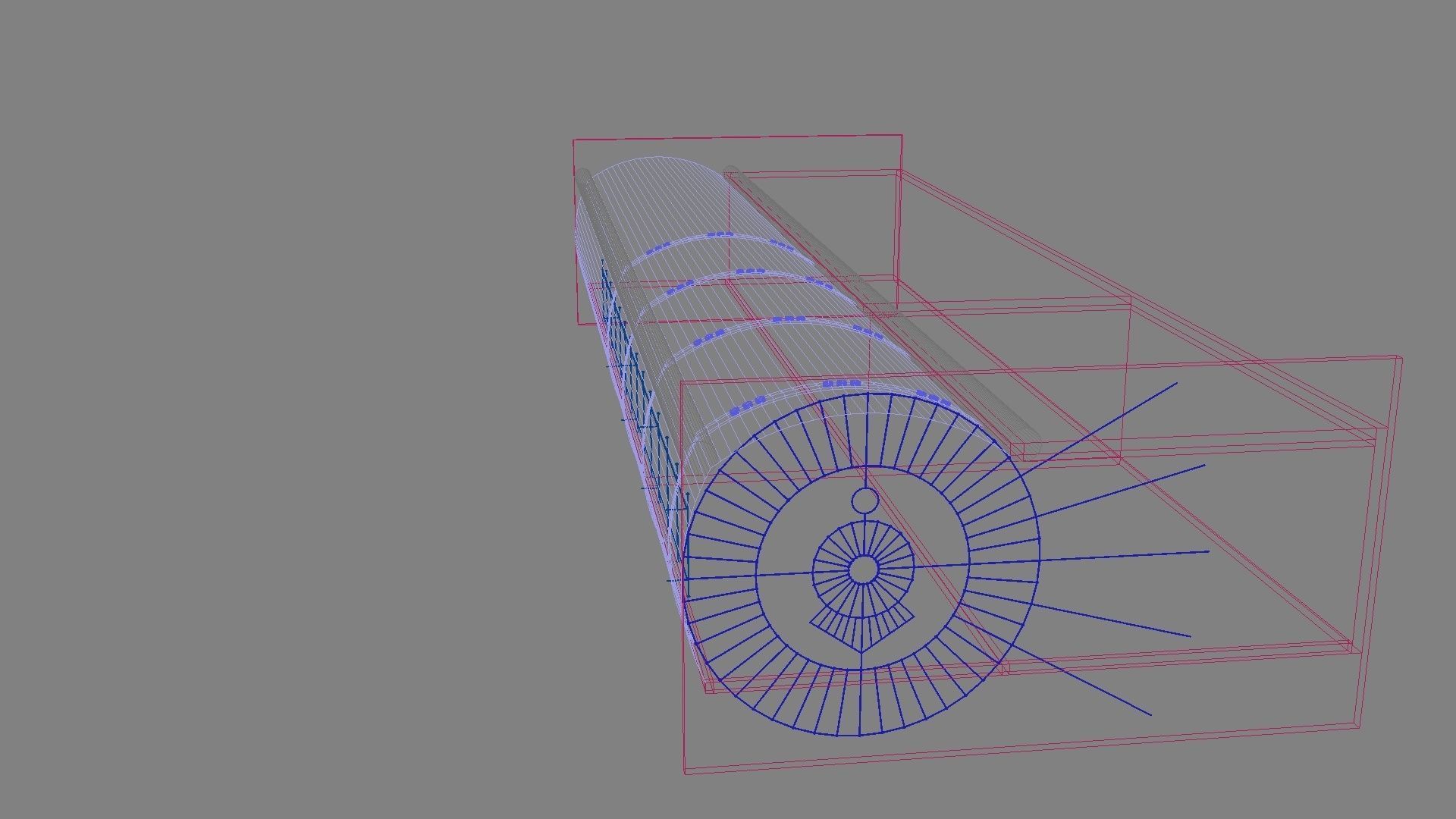Select the top-right corner of the rear red rectangle

pyautogui.click(x=902, y=136)
